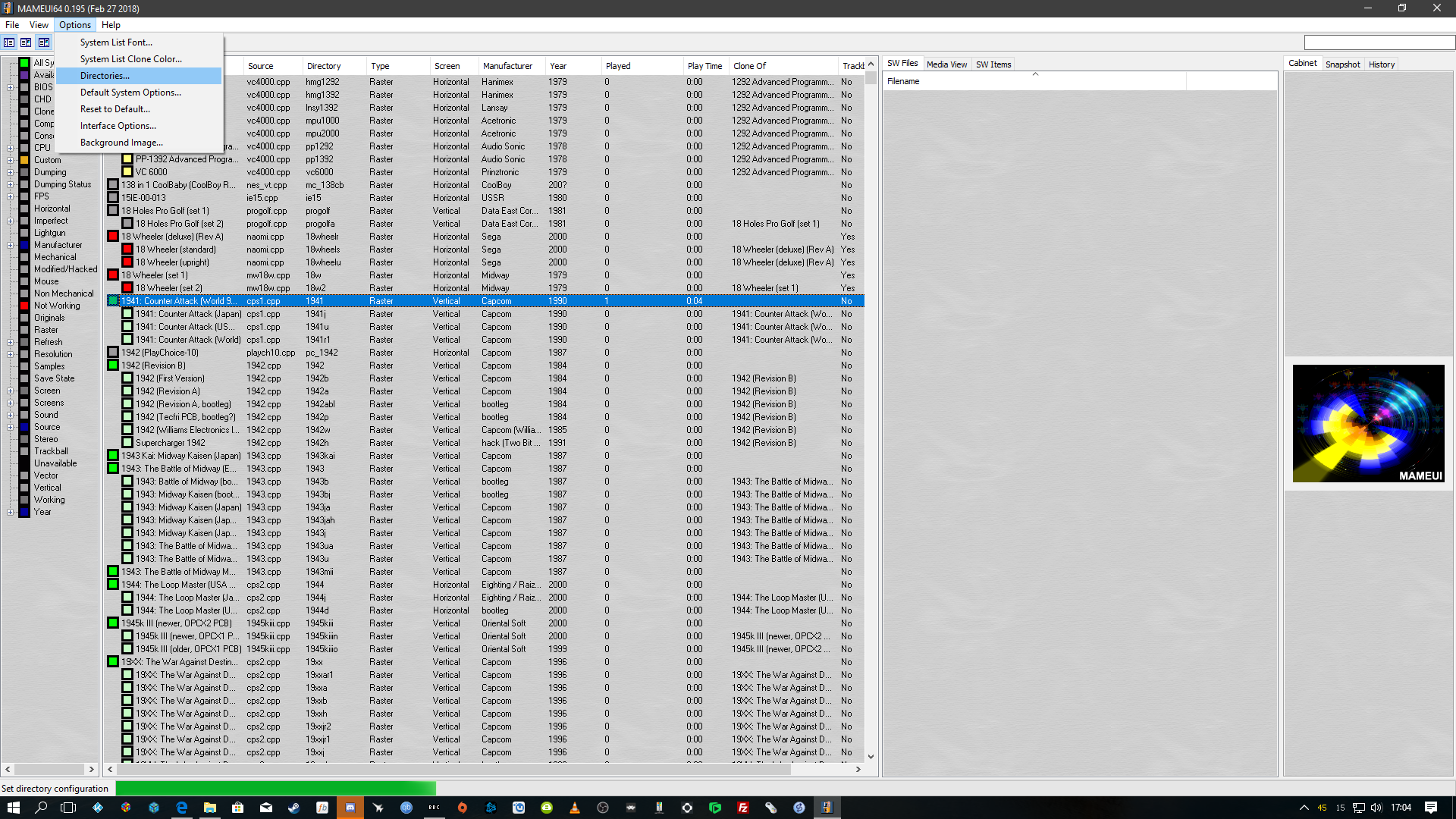
Task: Open the Media View tab
Action: pos(946,64)
